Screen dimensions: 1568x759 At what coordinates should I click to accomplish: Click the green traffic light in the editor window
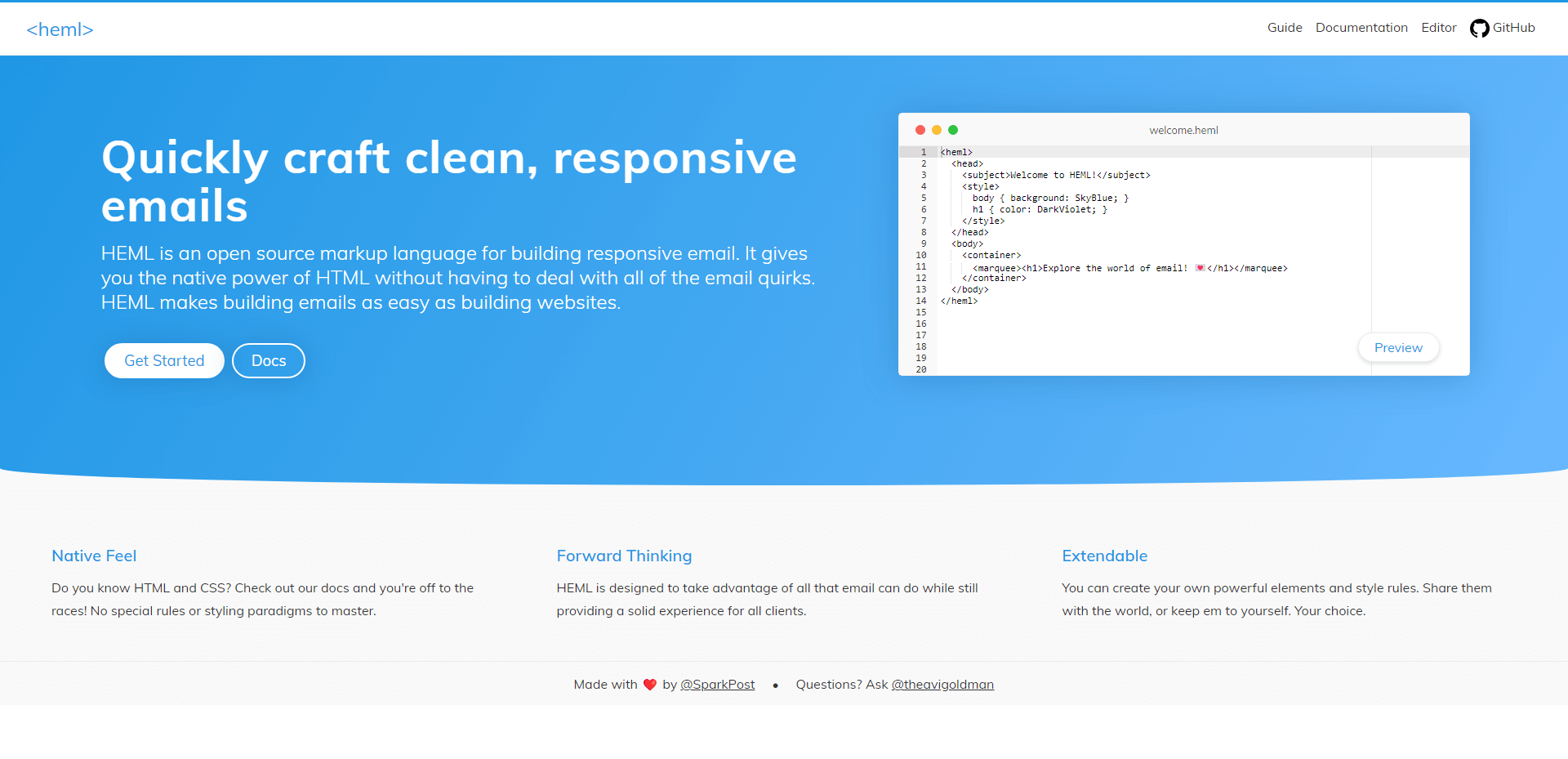click(953, 130)
